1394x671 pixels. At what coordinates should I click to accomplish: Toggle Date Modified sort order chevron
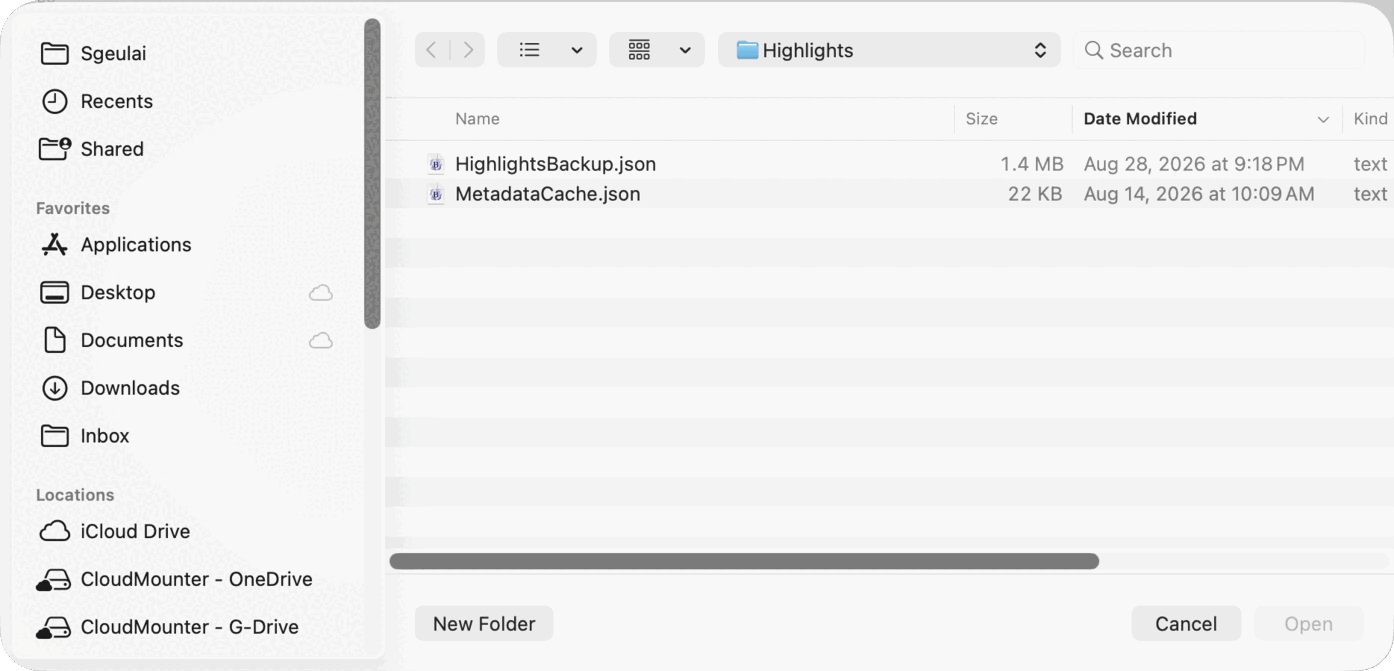1323,119
